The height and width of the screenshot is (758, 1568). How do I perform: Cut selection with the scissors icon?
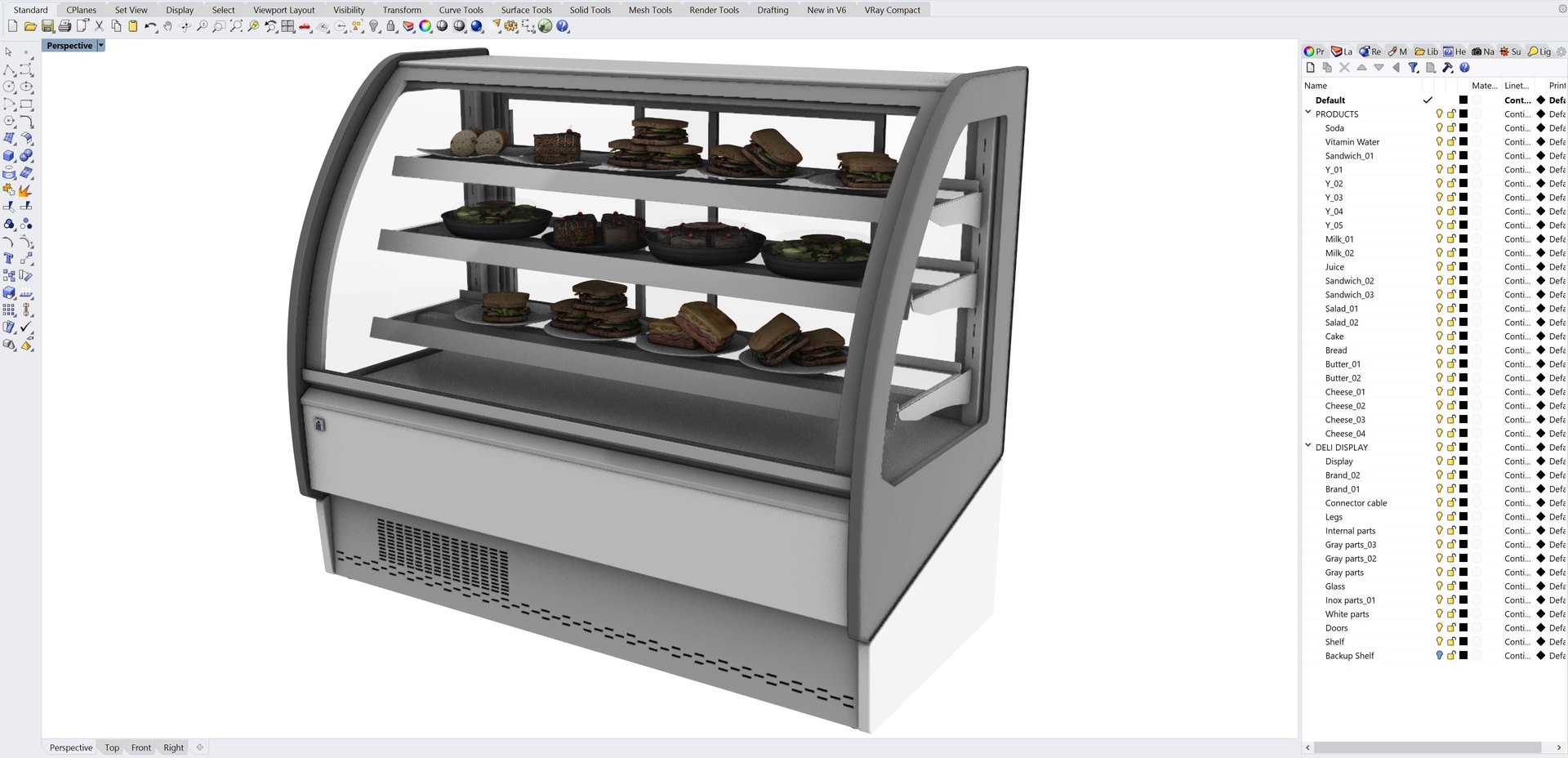tap(99, 26)
